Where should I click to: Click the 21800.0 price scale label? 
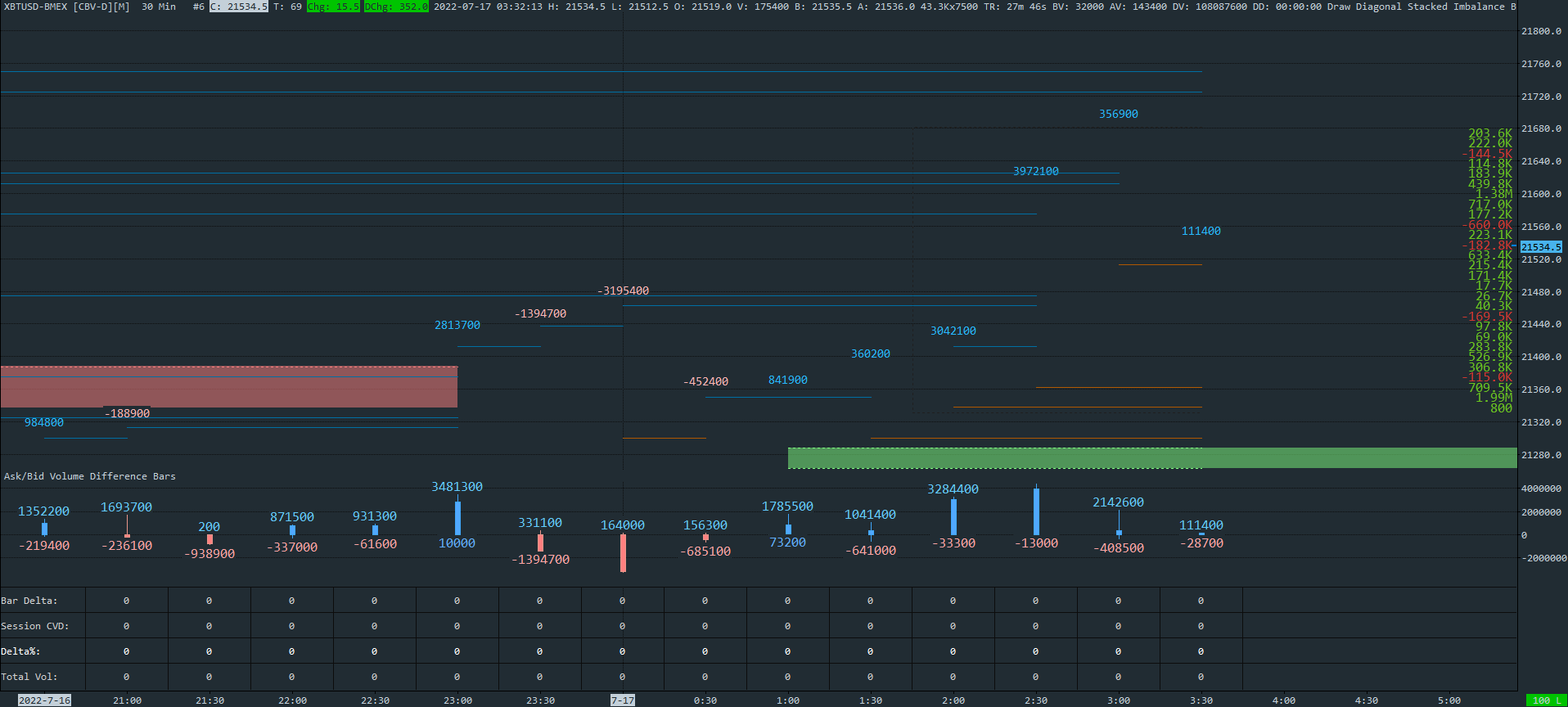coord(1541,31)
